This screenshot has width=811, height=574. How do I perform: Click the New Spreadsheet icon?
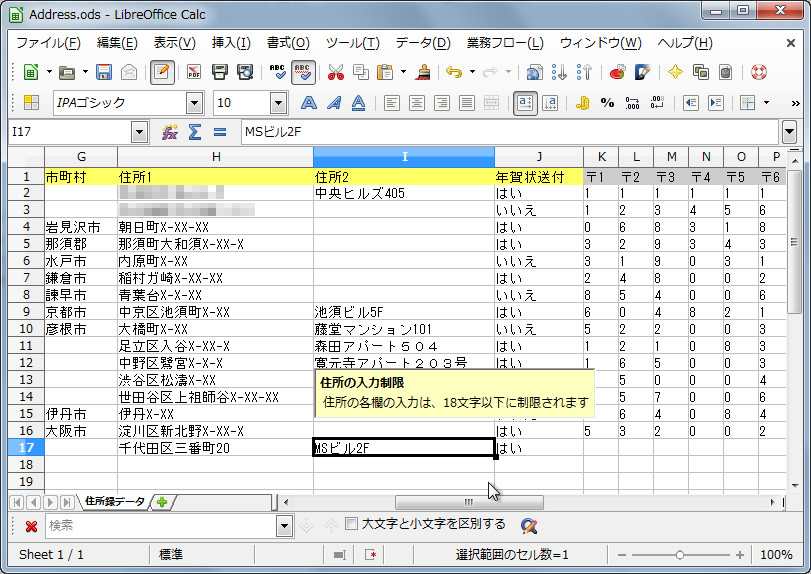pyautogui.click(x=31, y=72)
